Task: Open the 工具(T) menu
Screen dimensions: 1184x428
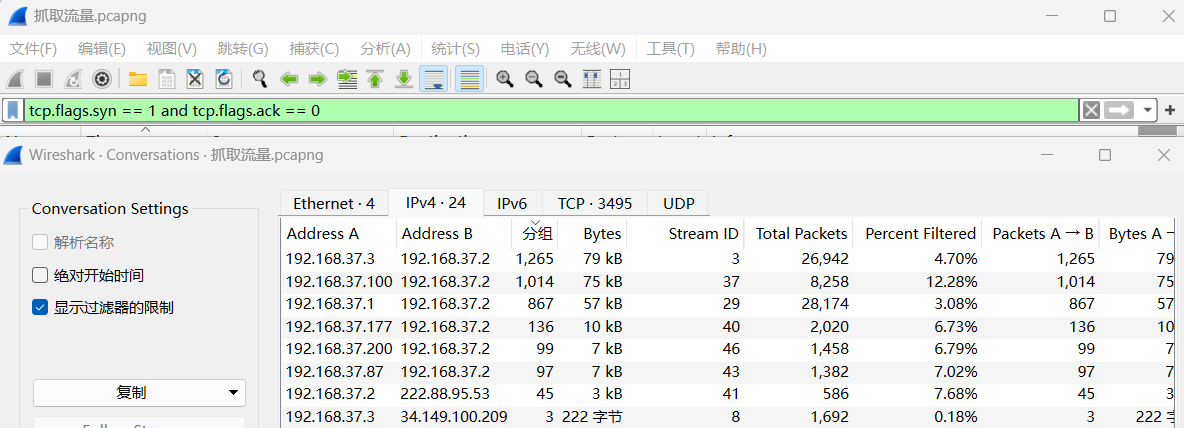Action: 671,49
